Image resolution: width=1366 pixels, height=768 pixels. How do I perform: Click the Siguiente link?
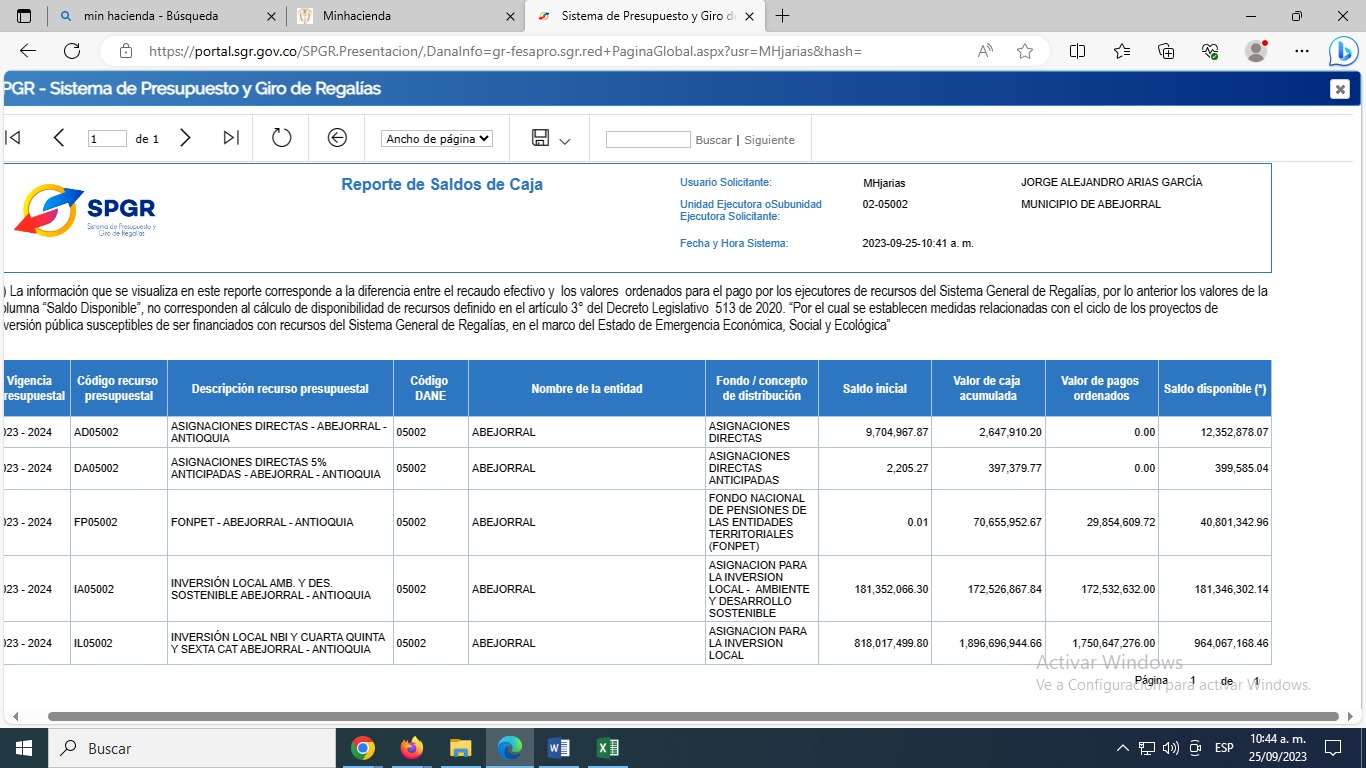(x=769, y=140)
